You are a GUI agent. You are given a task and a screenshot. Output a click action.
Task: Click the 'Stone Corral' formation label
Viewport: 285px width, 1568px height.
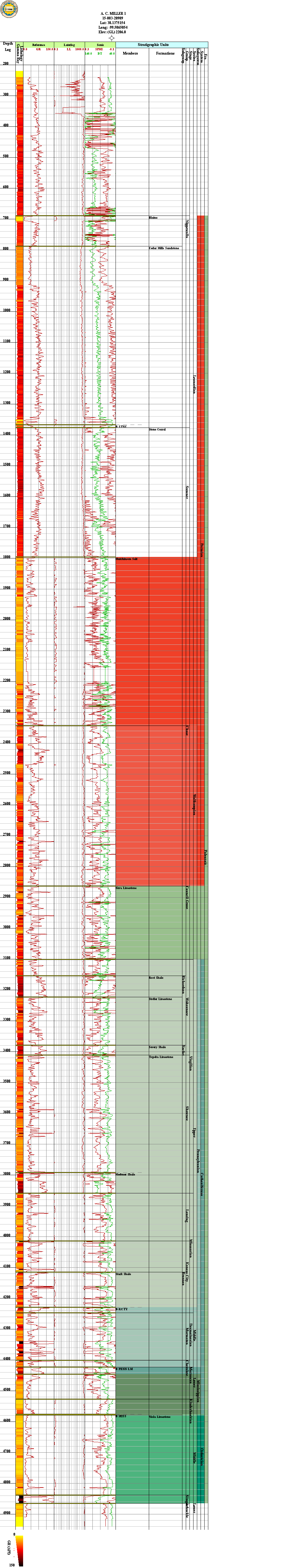[157, 429]
